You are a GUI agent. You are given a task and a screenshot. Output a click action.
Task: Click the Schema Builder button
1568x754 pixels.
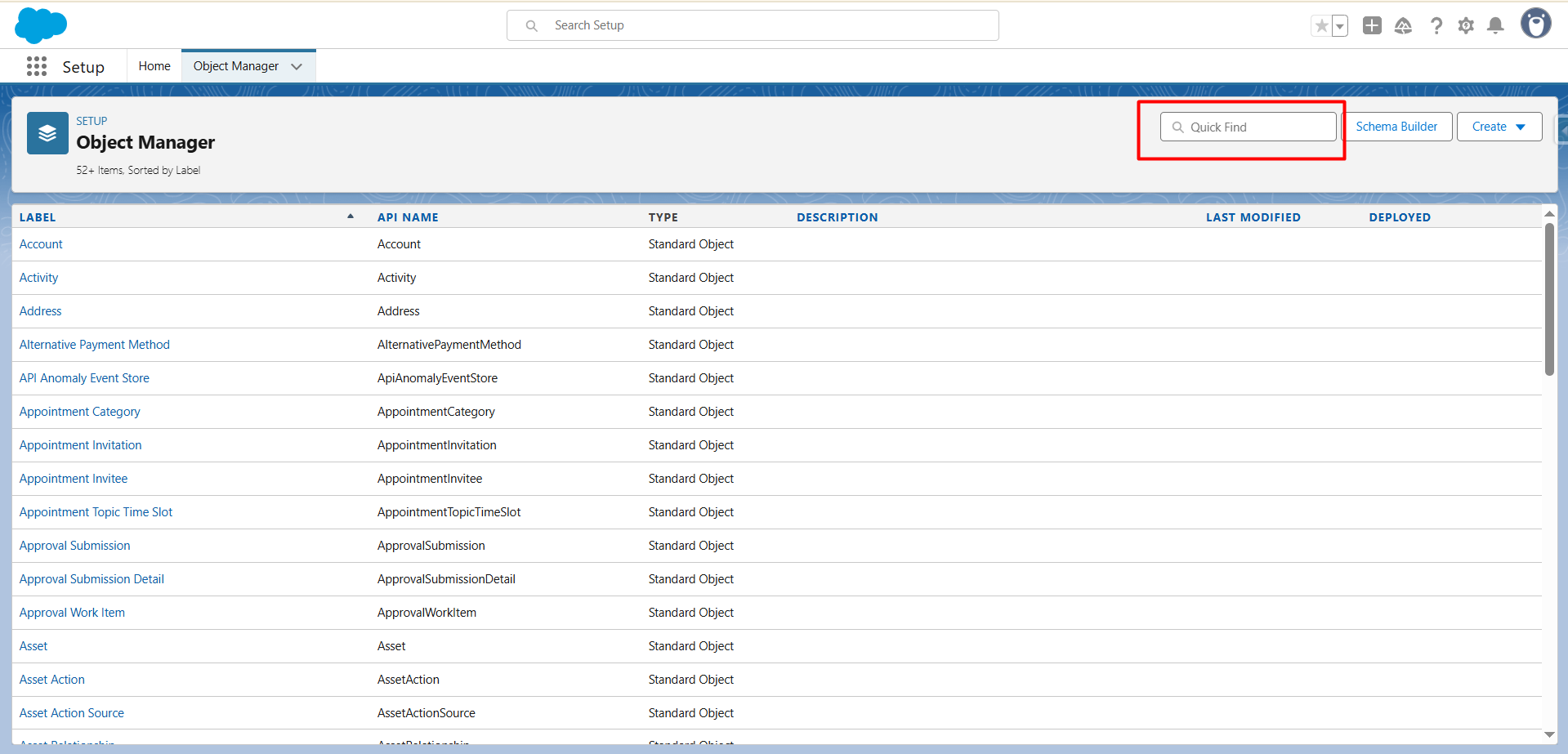(x=1396, y=127)
